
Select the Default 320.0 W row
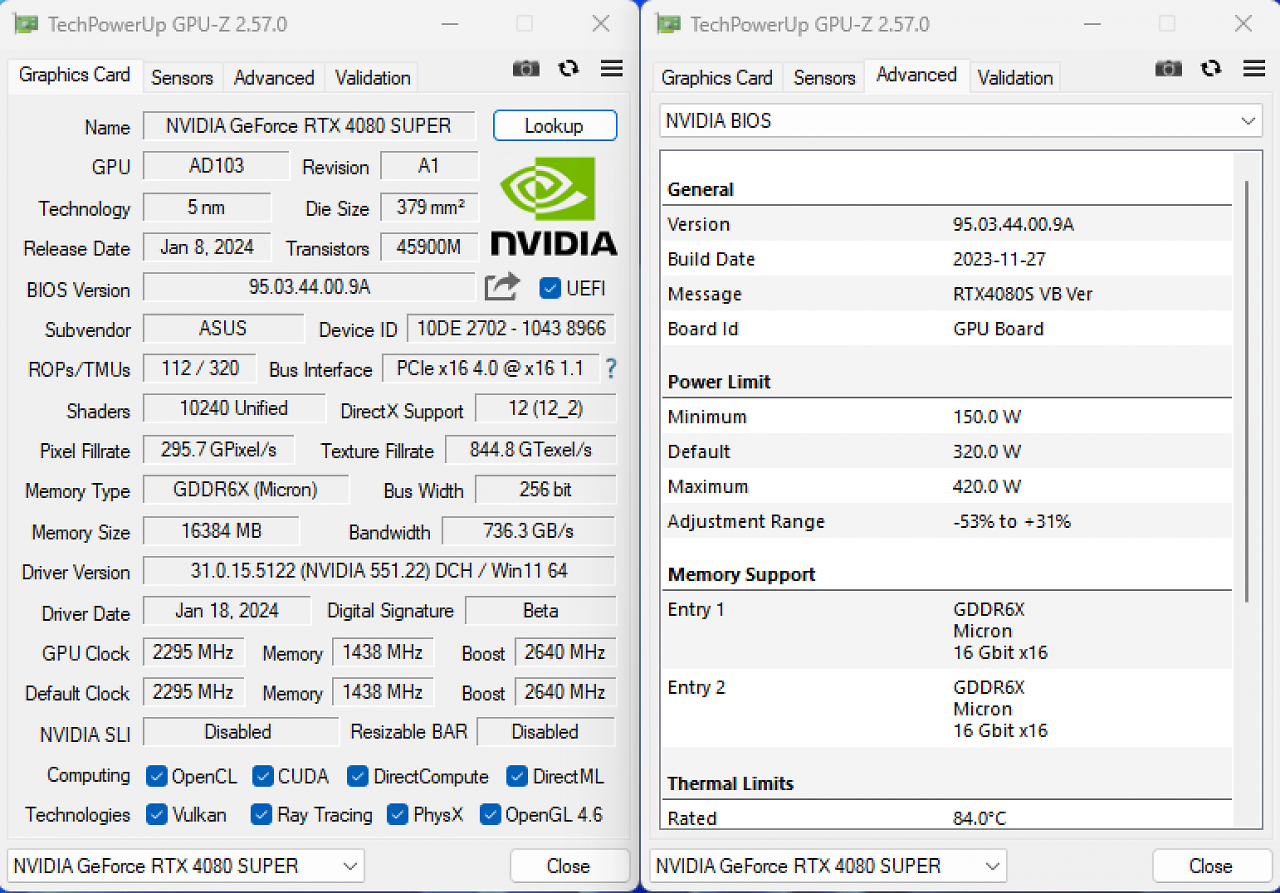[946, 452]
